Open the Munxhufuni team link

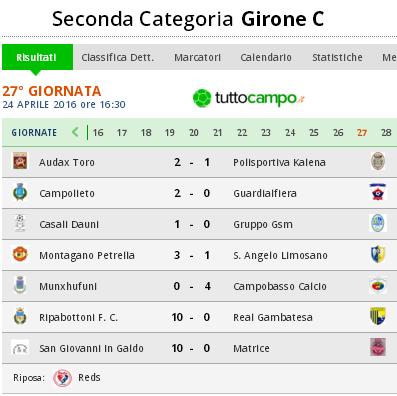tap(68, 286)
